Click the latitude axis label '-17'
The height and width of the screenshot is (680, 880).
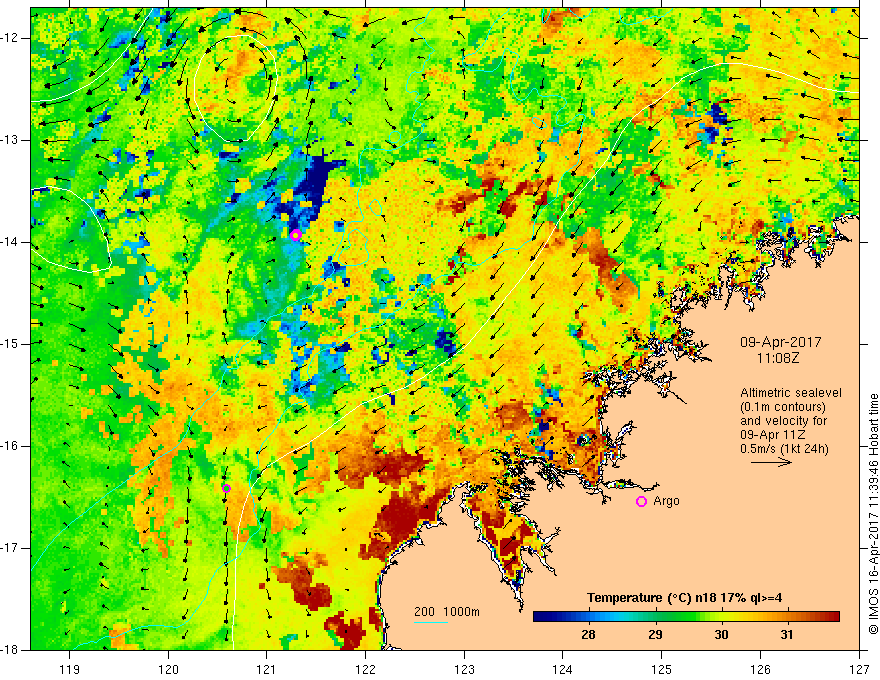(x=10, y=548)
